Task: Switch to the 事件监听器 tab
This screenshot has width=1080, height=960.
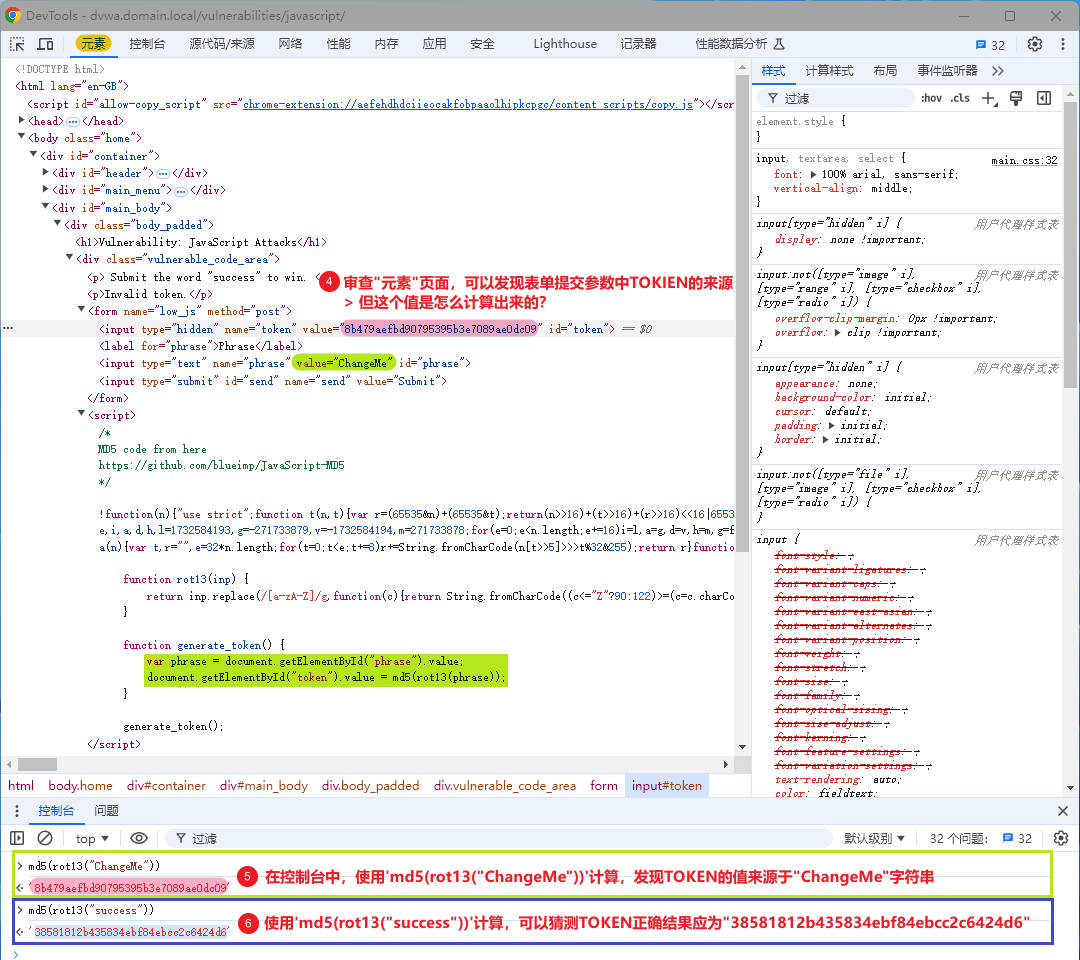Action: [947, 71]
